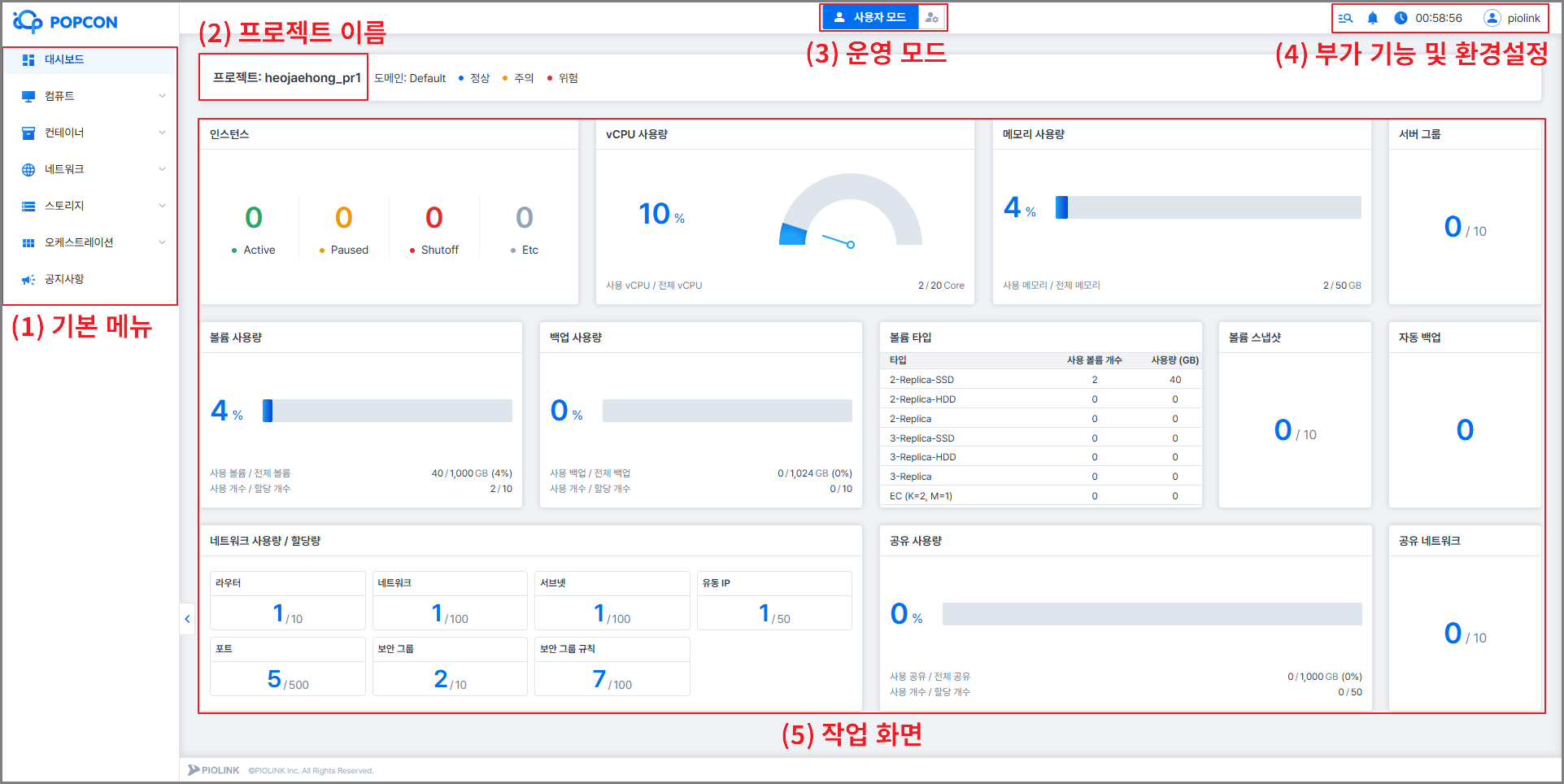Screen dimensions: 1564x784
Task: Click the 네트워크 globe icon in sidebar
Action: tap(28, 170)
